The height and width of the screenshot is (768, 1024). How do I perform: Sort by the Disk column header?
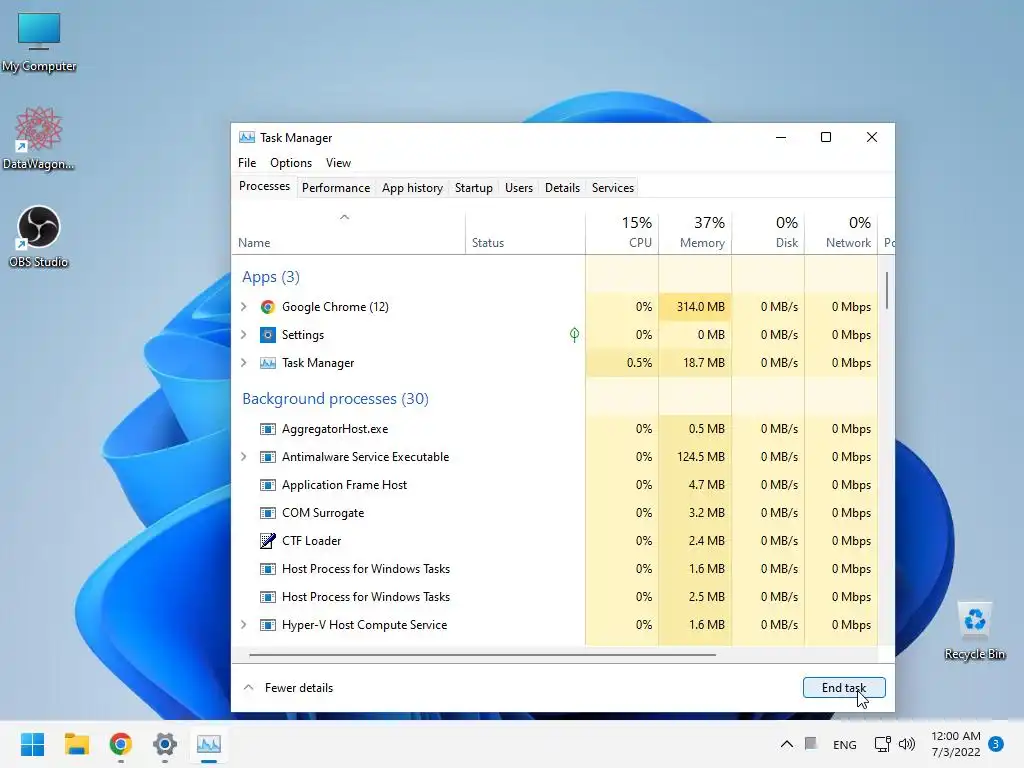tap(769, 232)
